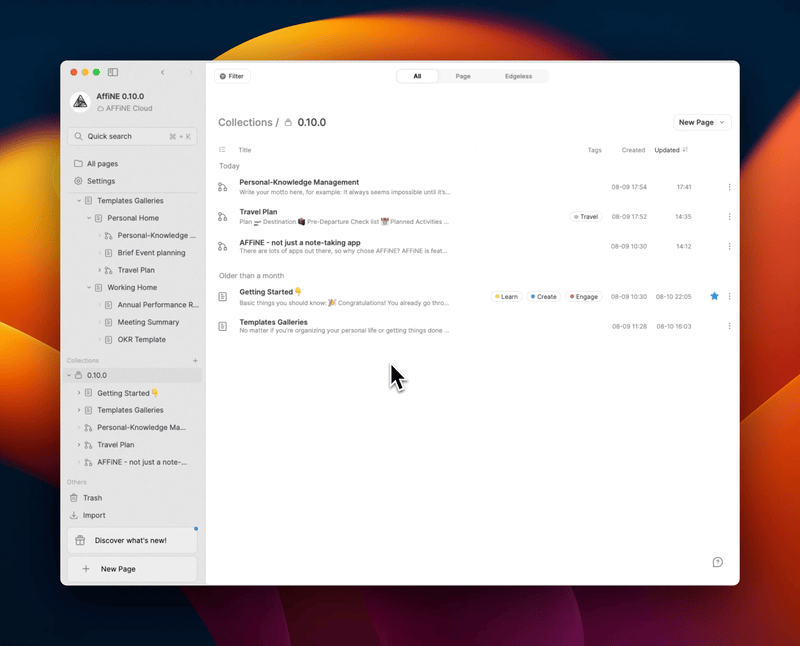Open Personal-Knowledge Ma... under 0.10.0 collection
Viewport: 800px width, 646px height.
click(142, 428)
